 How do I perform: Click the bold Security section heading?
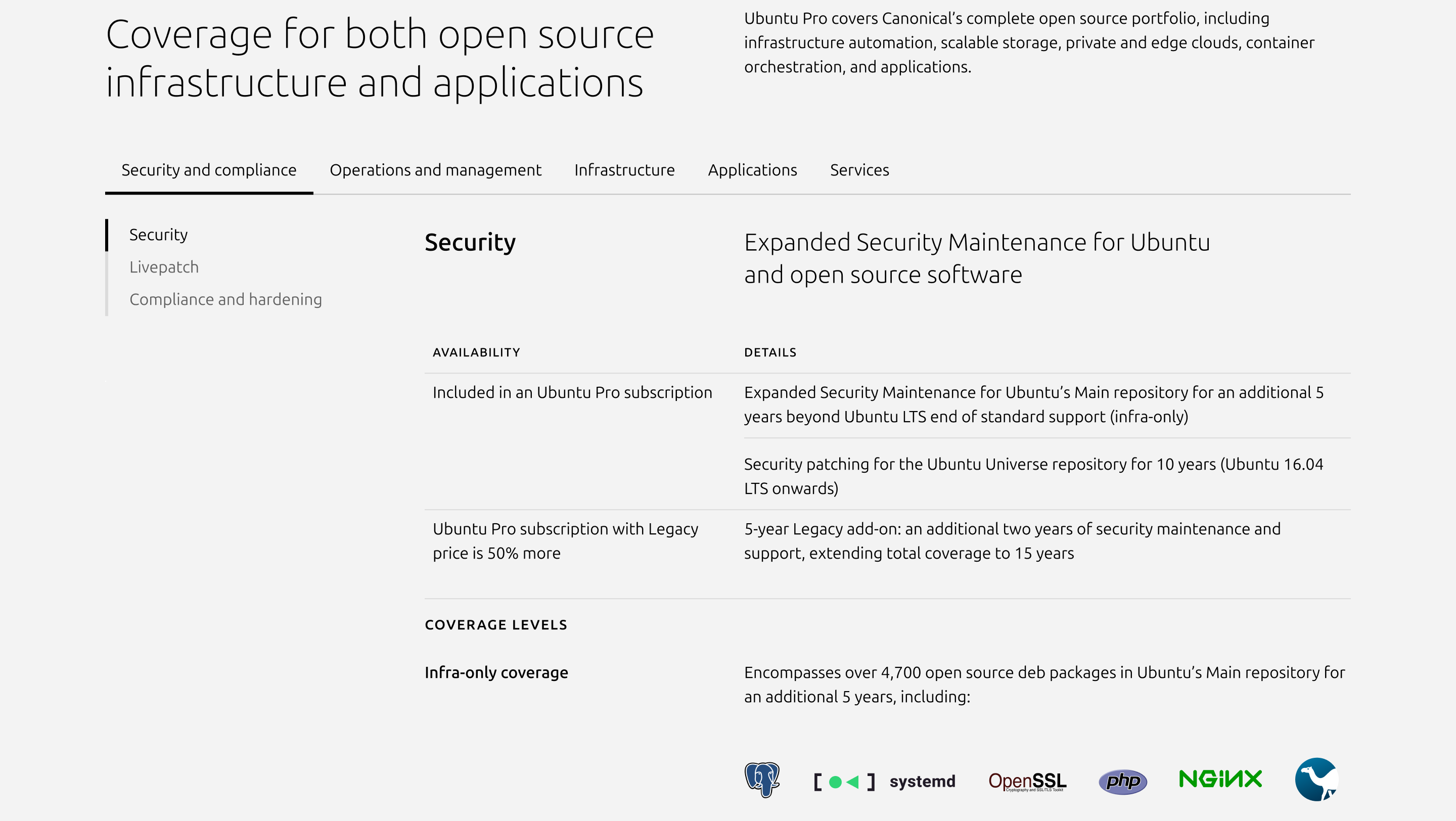point(470,242)
